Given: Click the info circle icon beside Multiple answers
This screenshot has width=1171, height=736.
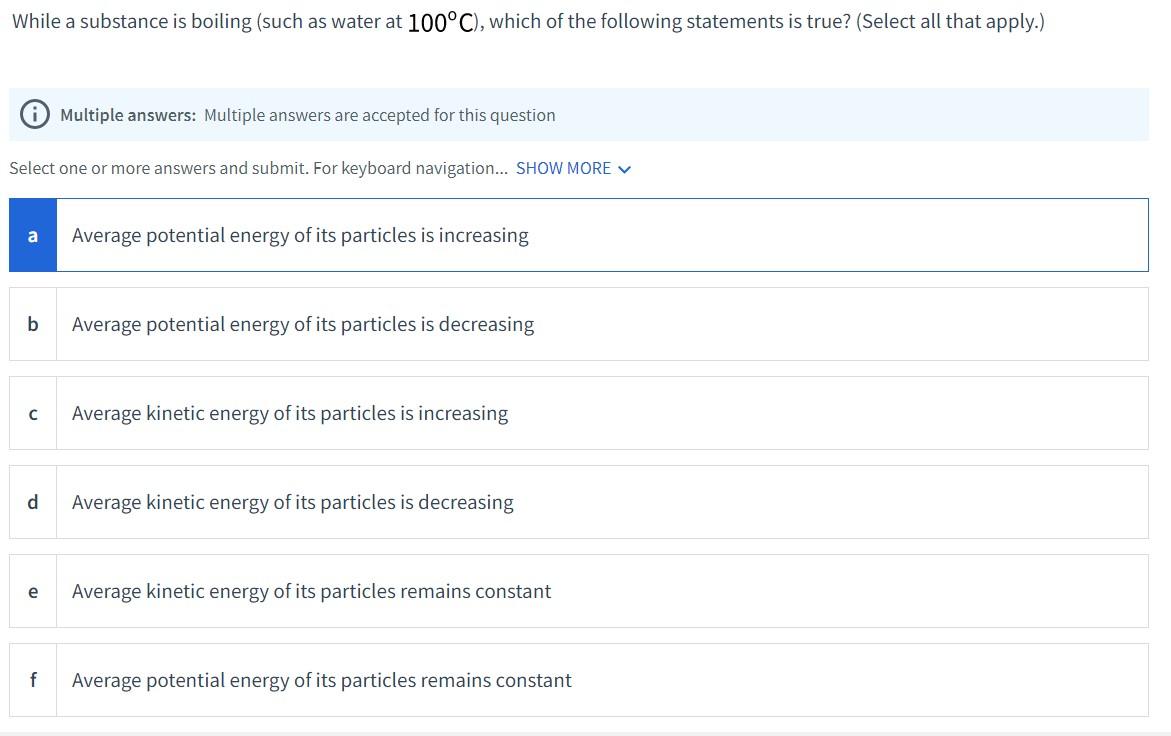Looking at the screenshot, I should click(35, 113).
